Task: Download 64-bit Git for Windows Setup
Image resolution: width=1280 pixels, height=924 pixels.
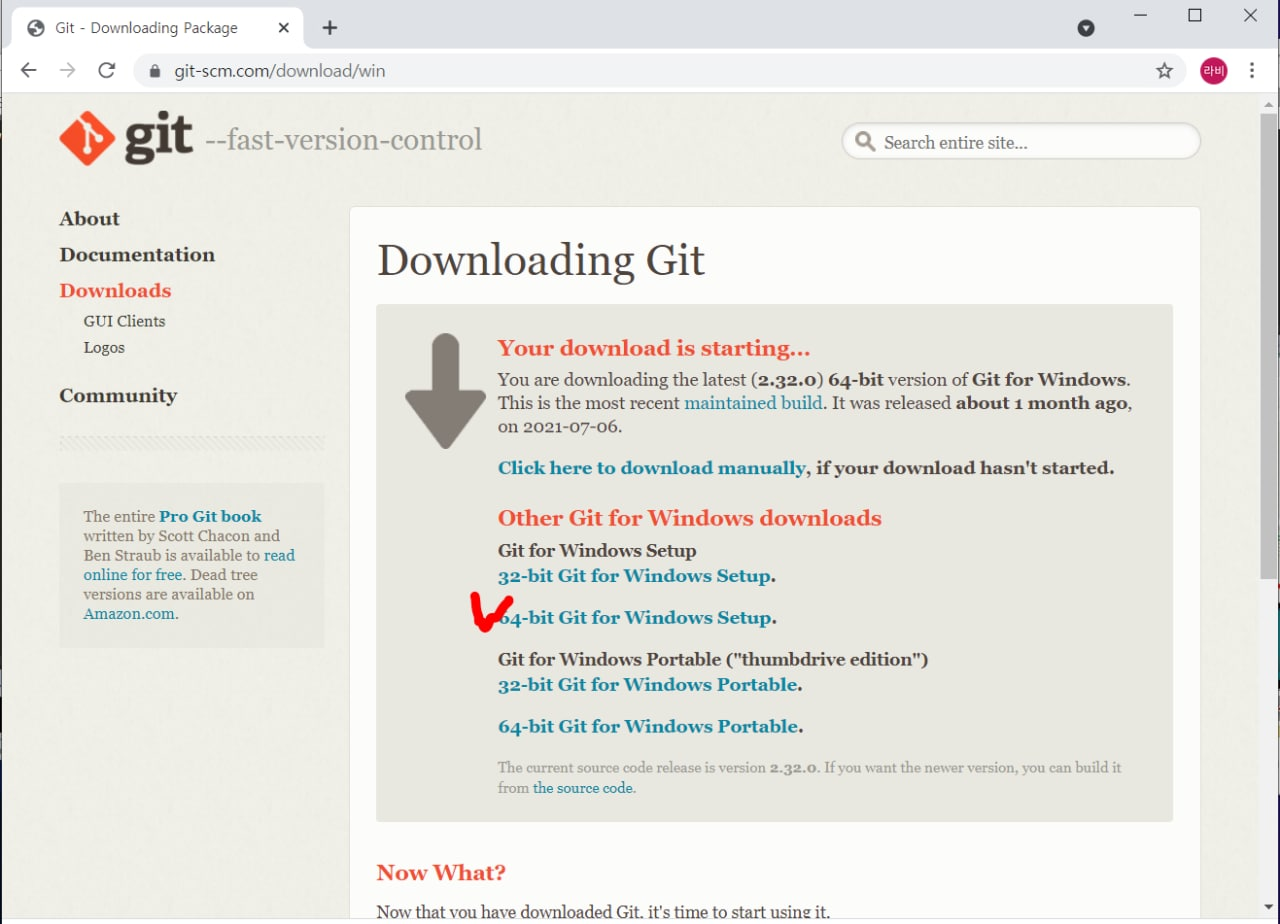Action: [634, 618]
